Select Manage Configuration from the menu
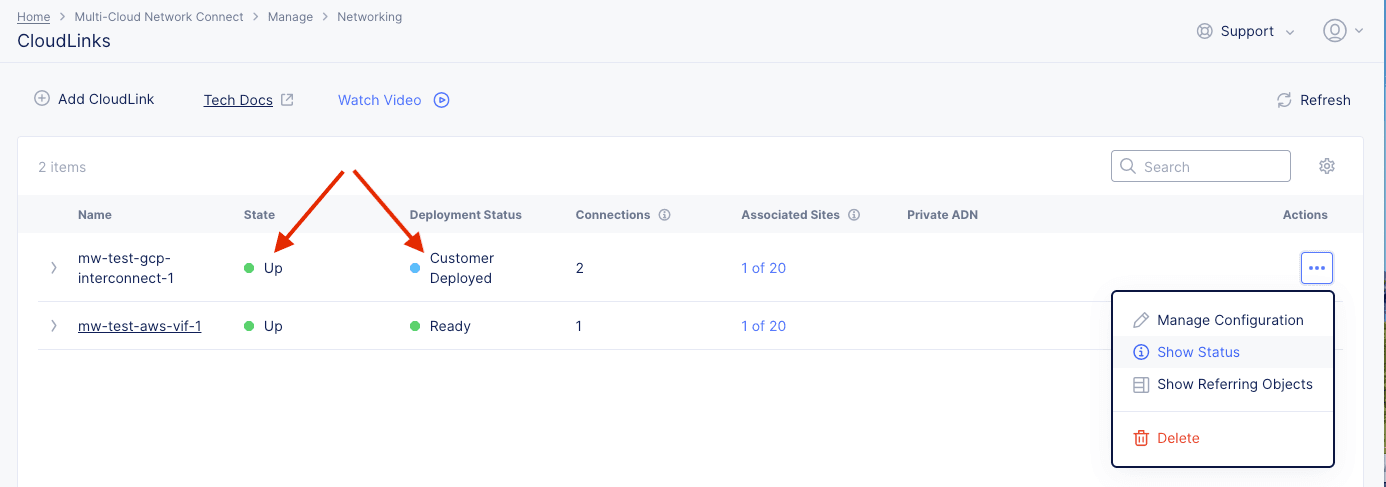The height and width of the screenshot is (487, 1386). point(1229,320)
